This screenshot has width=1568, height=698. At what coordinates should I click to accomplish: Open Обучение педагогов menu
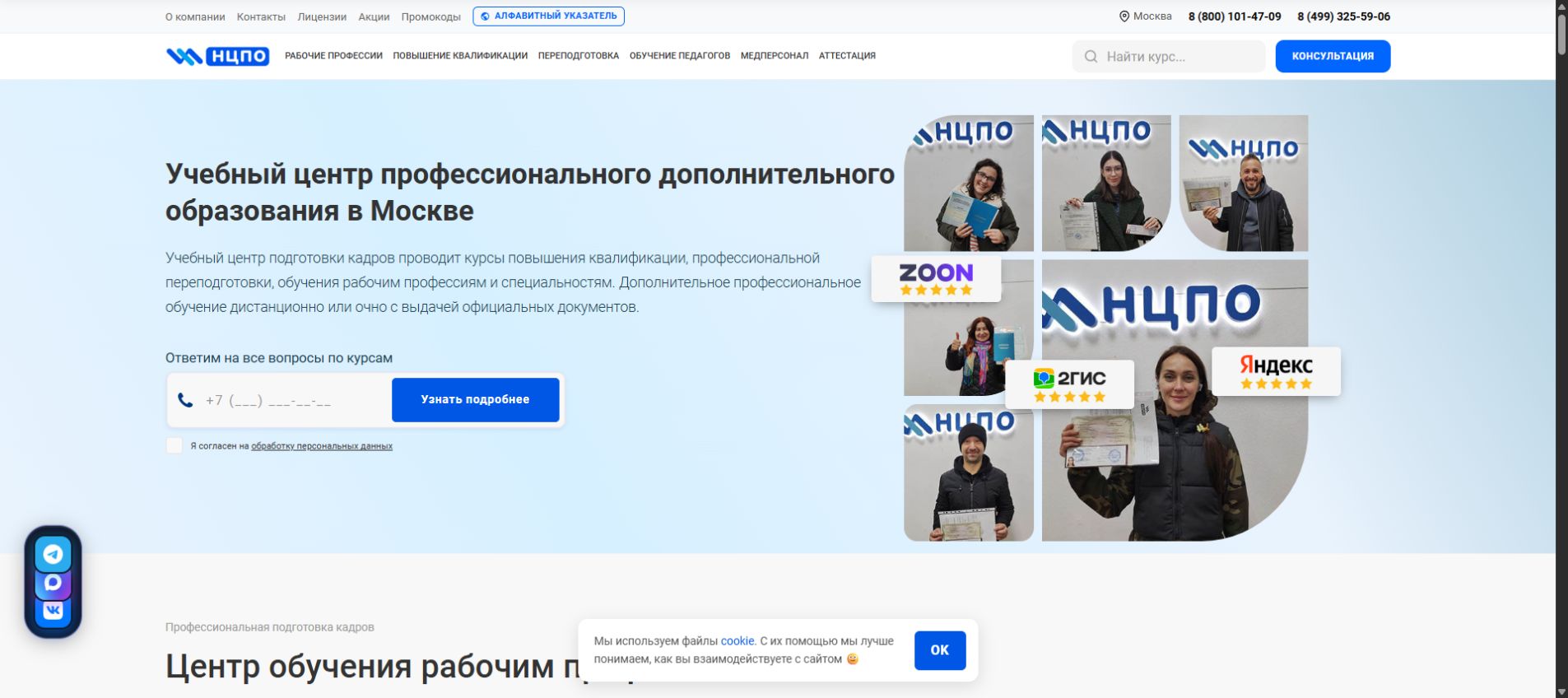click(x=680, y=56)
